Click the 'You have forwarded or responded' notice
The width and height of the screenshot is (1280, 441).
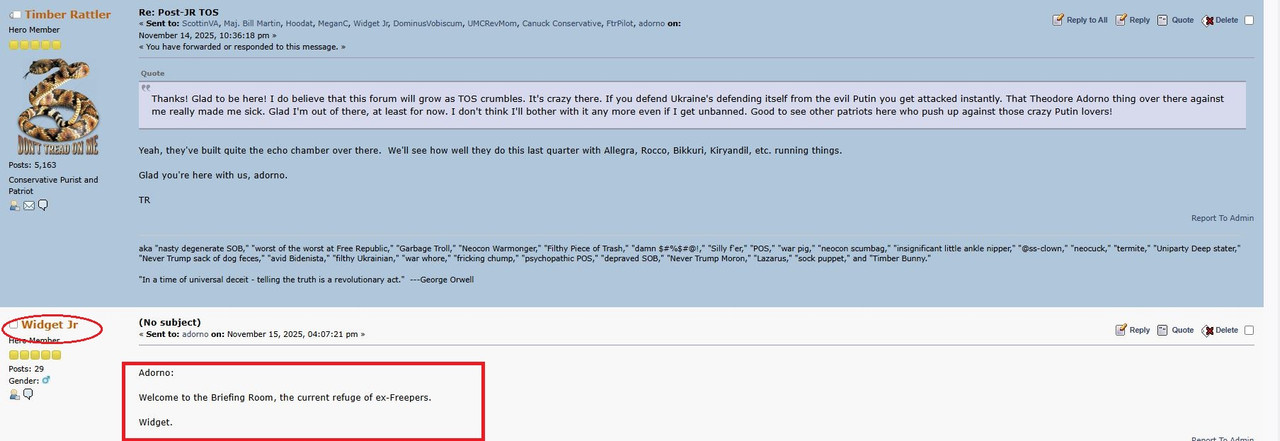click(x=241, y=46)
